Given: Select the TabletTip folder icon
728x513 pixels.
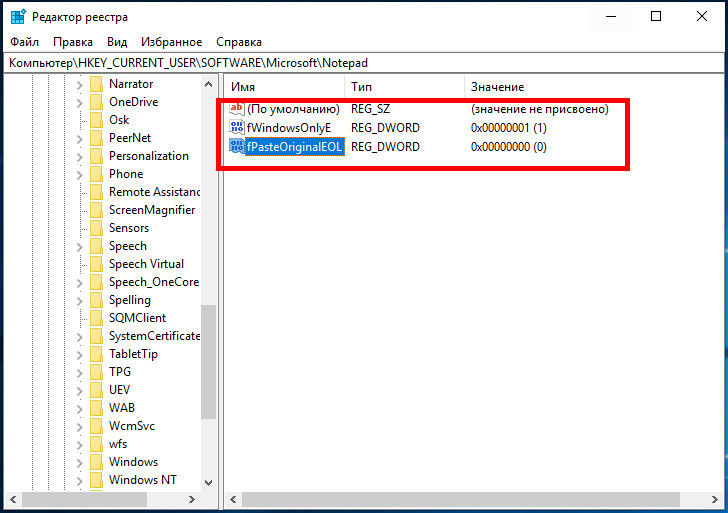Looking at the screenshot, I should tap(96, 354).
